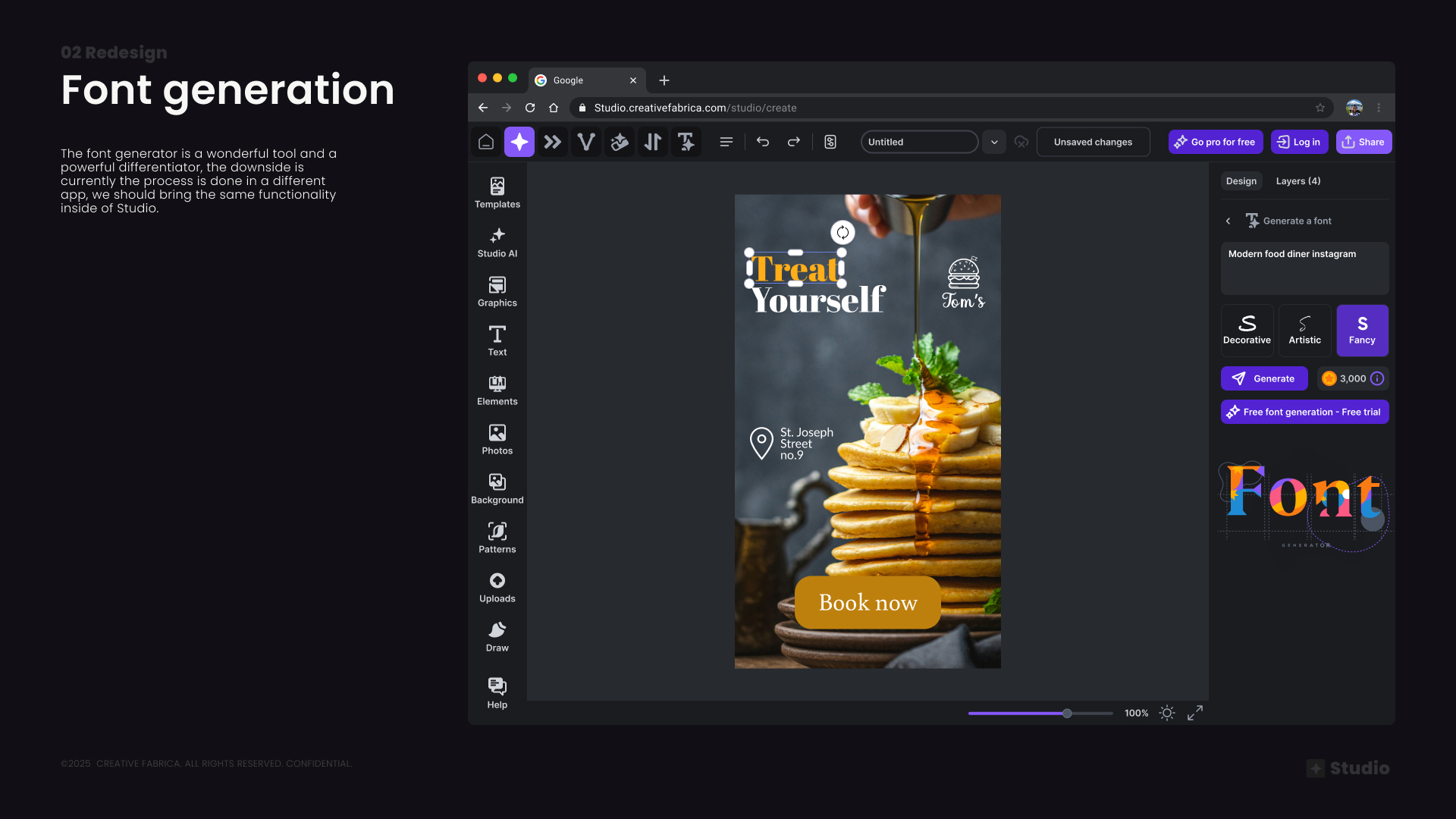This screenshot has height=819, width=1456.
Task: Open the dropdown next to the Untitled filename
Action: [x=993, y=142]
